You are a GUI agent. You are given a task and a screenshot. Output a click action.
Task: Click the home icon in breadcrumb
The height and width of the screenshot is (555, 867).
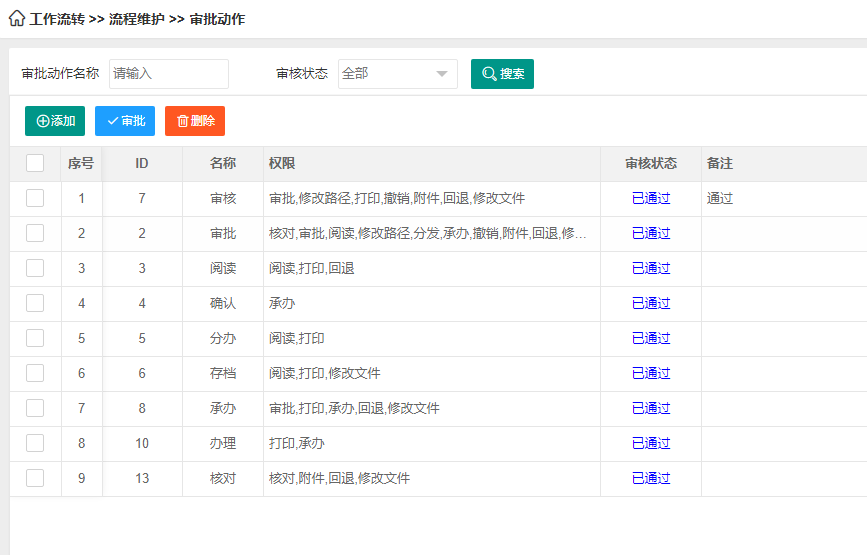pos(17,18)
